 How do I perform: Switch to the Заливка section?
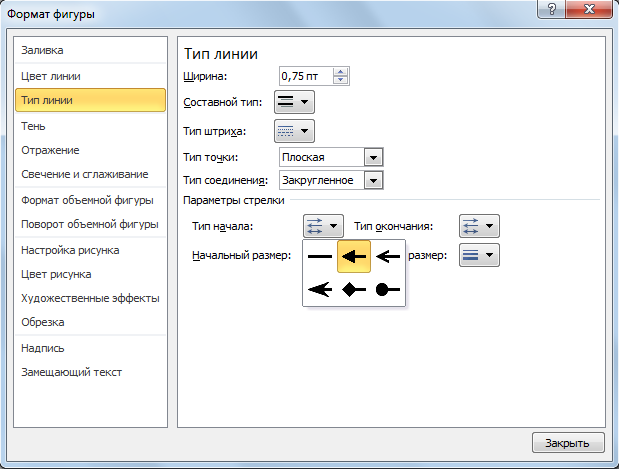pos(90,51)
